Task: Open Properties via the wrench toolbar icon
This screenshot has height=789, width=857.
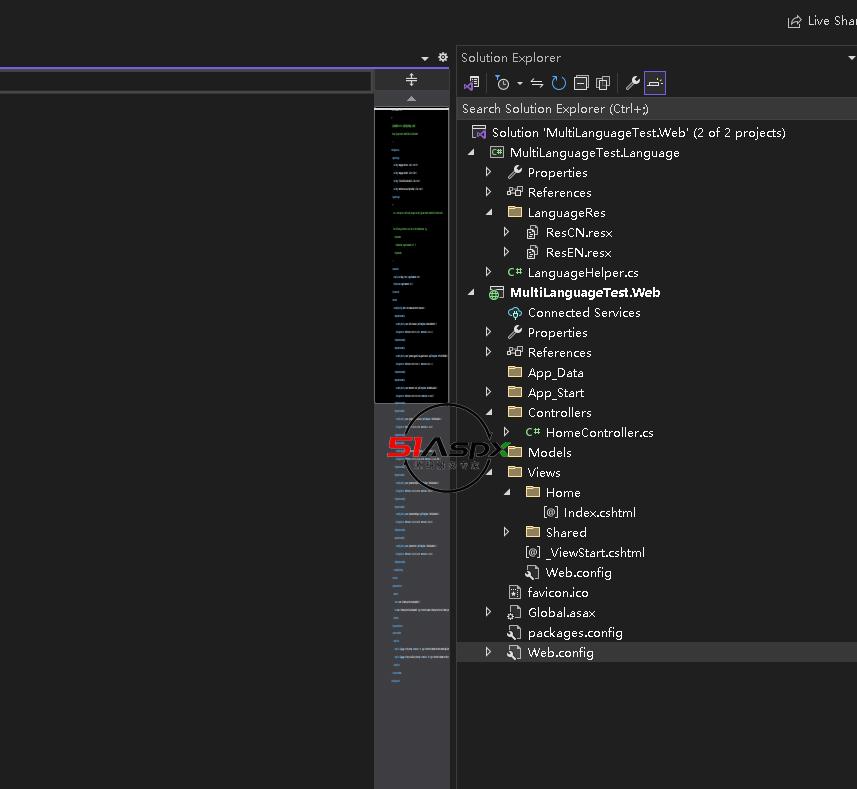Action: tap(632, 83)
